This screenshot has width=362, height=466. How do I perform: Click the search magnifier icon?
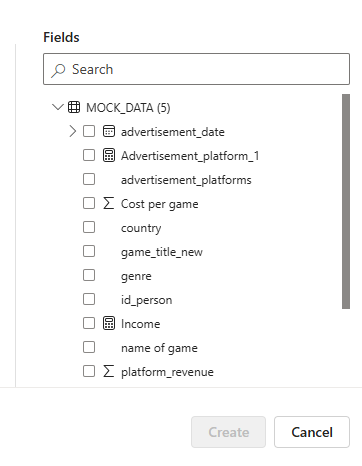coord(58,70)
